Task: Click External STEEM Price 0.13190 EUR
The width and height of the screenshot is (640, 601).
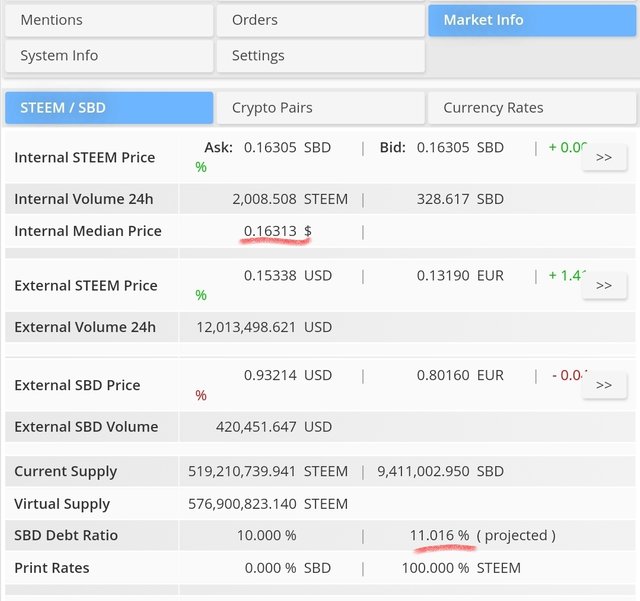Action: [460, 276]
